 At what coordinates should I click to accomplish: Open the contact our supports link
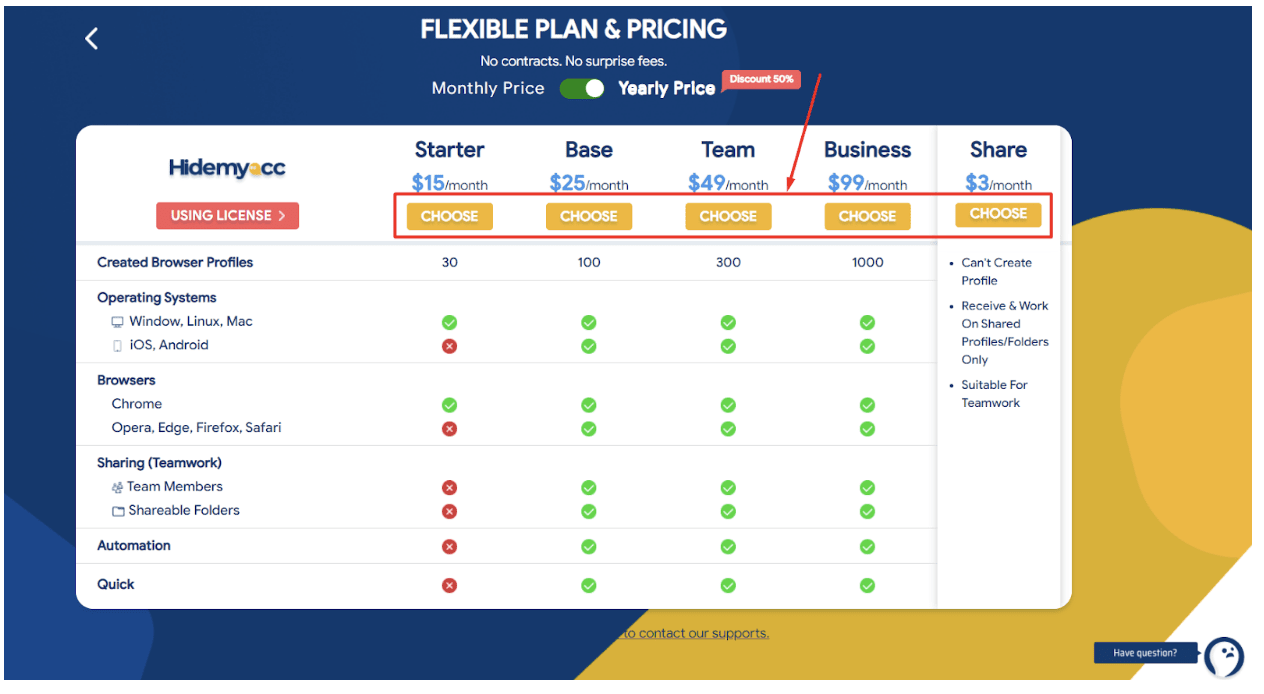point(694,633)
